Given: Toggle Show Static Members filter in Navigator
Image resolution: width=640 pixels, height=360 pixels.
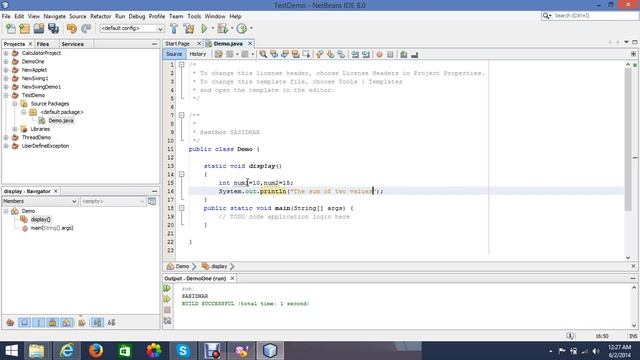Looking at the screenshot, I should (39, 322).
